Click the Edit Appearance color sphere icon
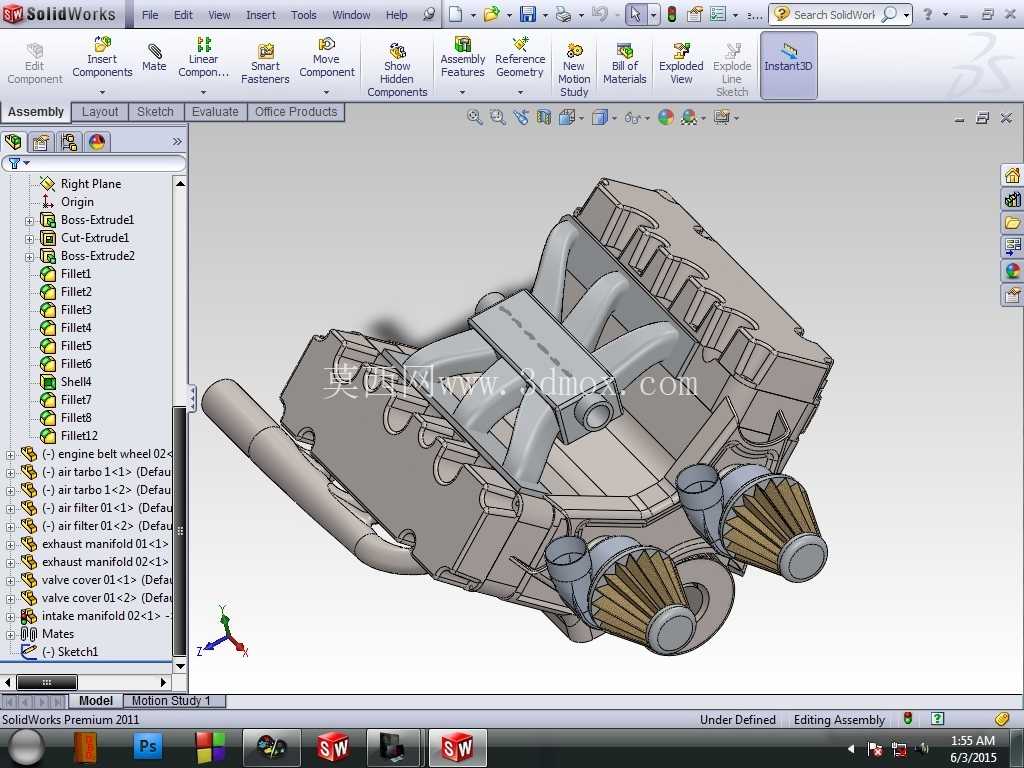Viewport: 1024px width, 768px height. (665, 118)
